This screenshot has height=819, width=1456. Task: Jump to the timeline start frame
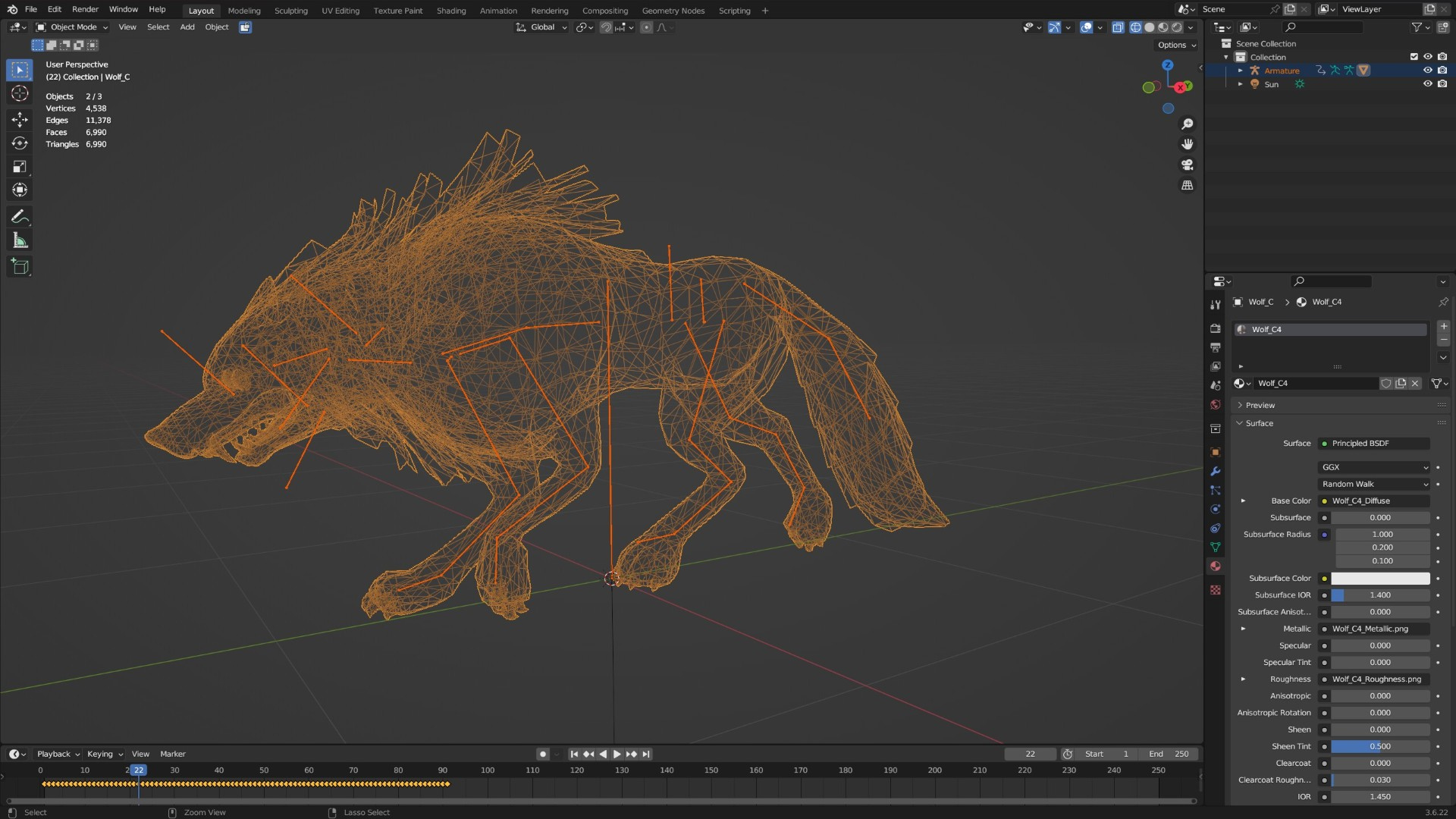(x=574, y=755)
